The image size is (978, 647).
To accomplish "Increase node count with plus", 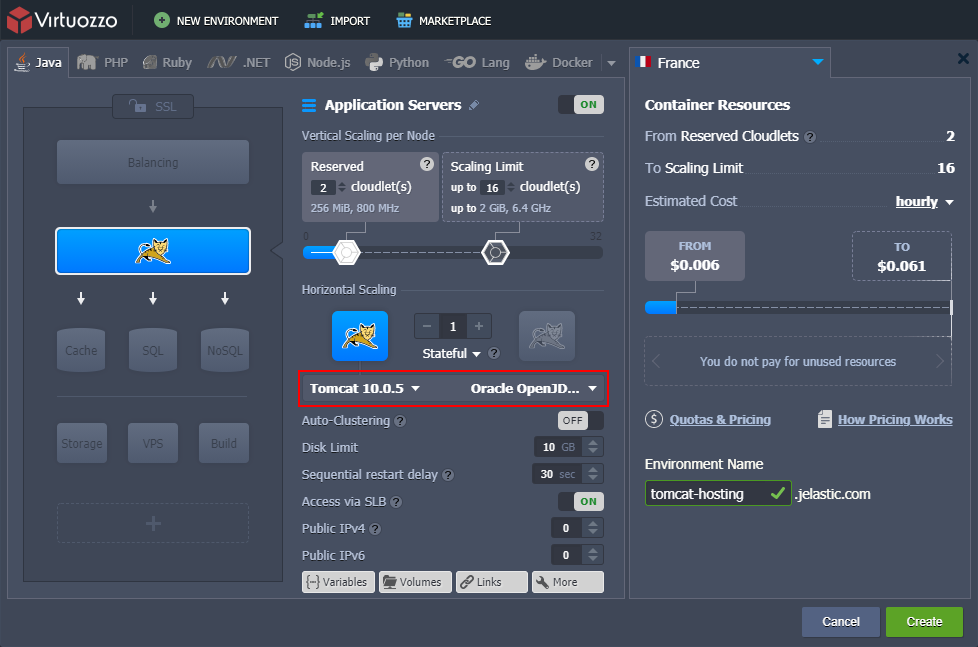I will click(x=479, y=326).
